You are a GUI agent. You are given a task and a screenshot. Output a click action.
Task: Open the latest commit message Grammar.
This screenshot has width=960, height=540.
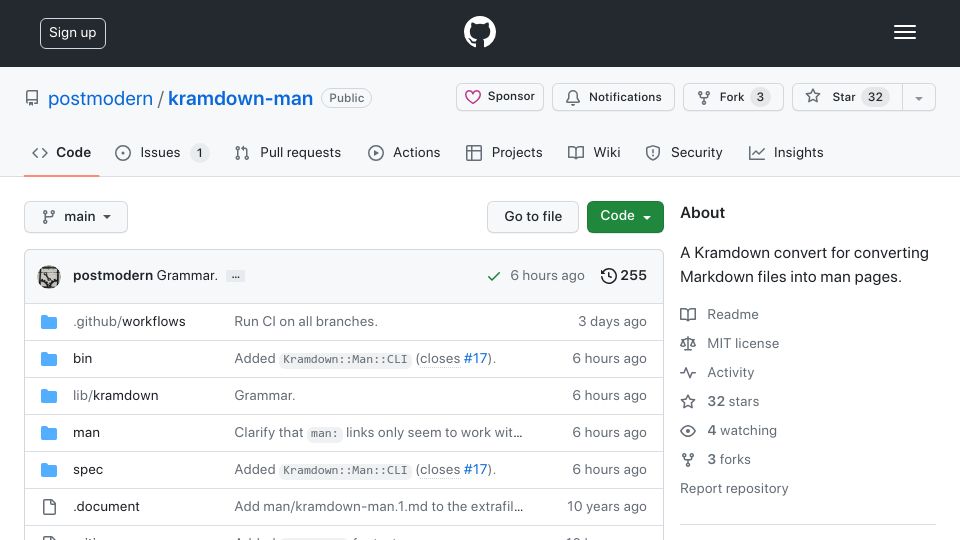pos(187,276)
